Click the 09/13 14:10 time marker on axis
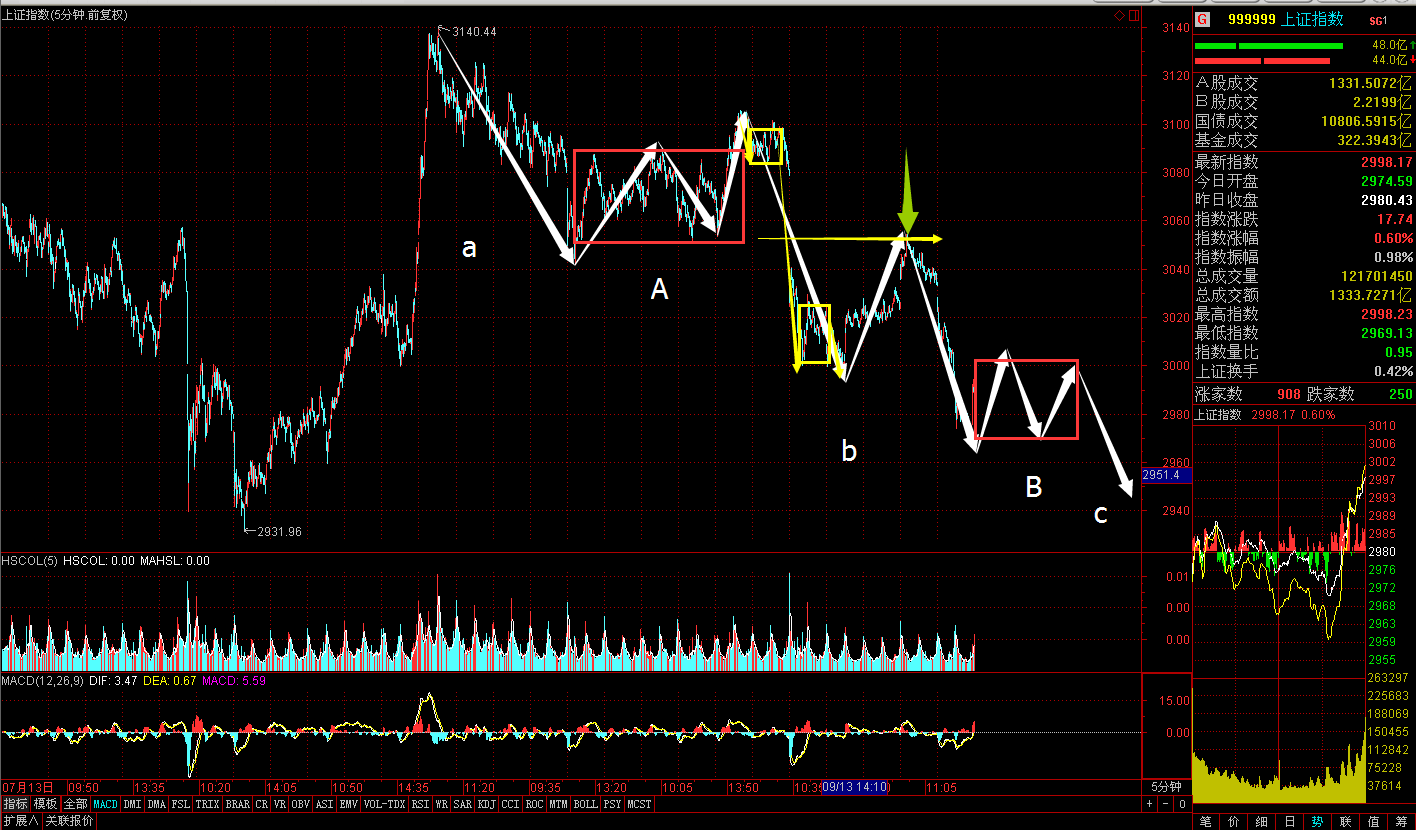Viewport: 1416px width, 830px height. [856, 787]
